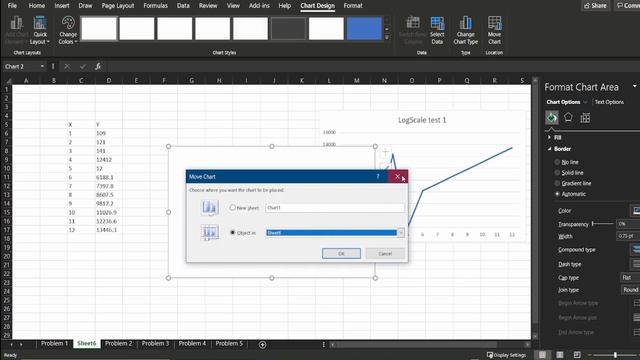Image resolution: width=640 pixels, height=360 pixels.
Task: Expand the Chart Styles gallery more arrow
Action: coord(387,38)
